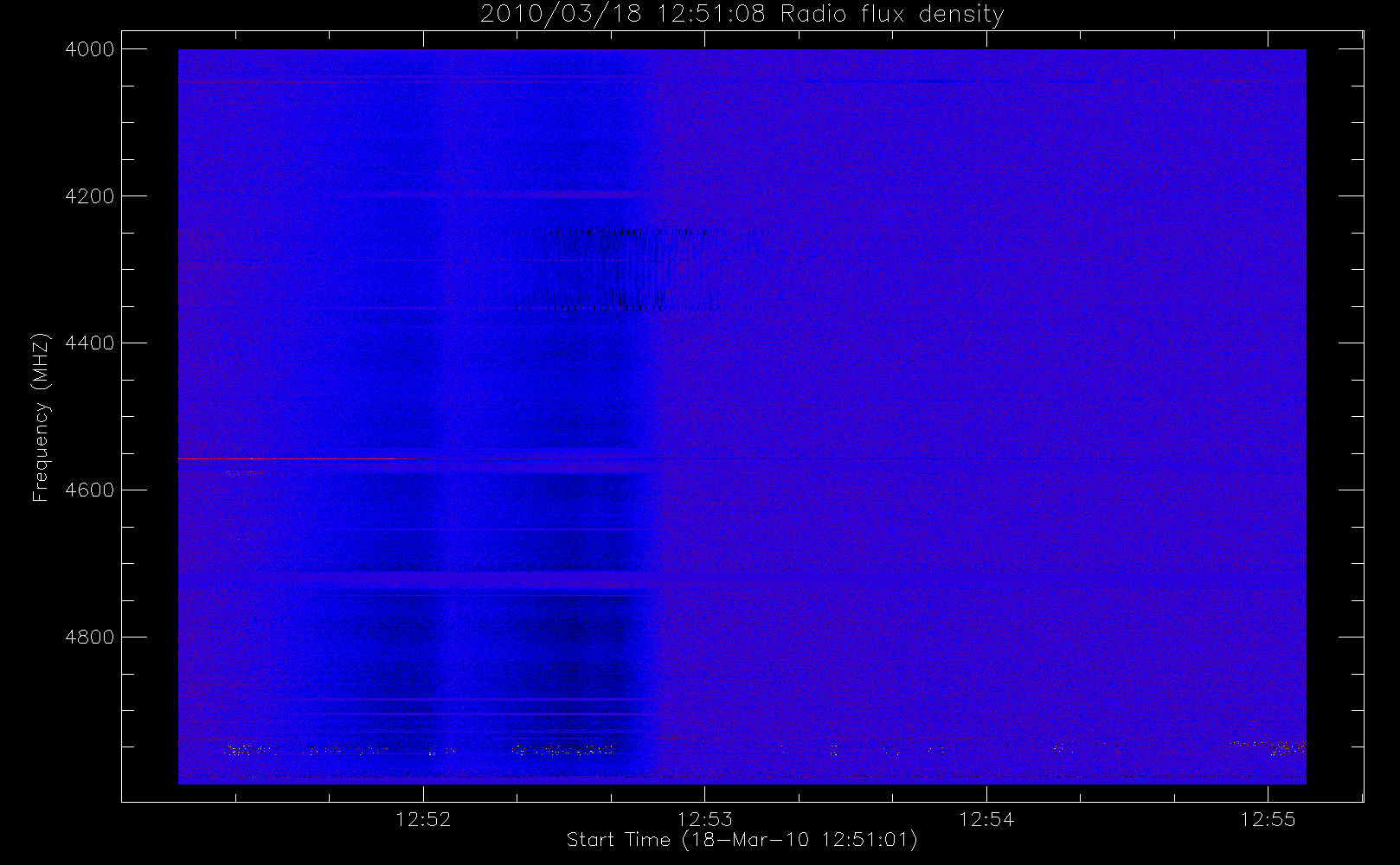This screenshot has height=865, width=1400.
Task: Click the 12:54 time tick label
Action: [x=986, y=819]
